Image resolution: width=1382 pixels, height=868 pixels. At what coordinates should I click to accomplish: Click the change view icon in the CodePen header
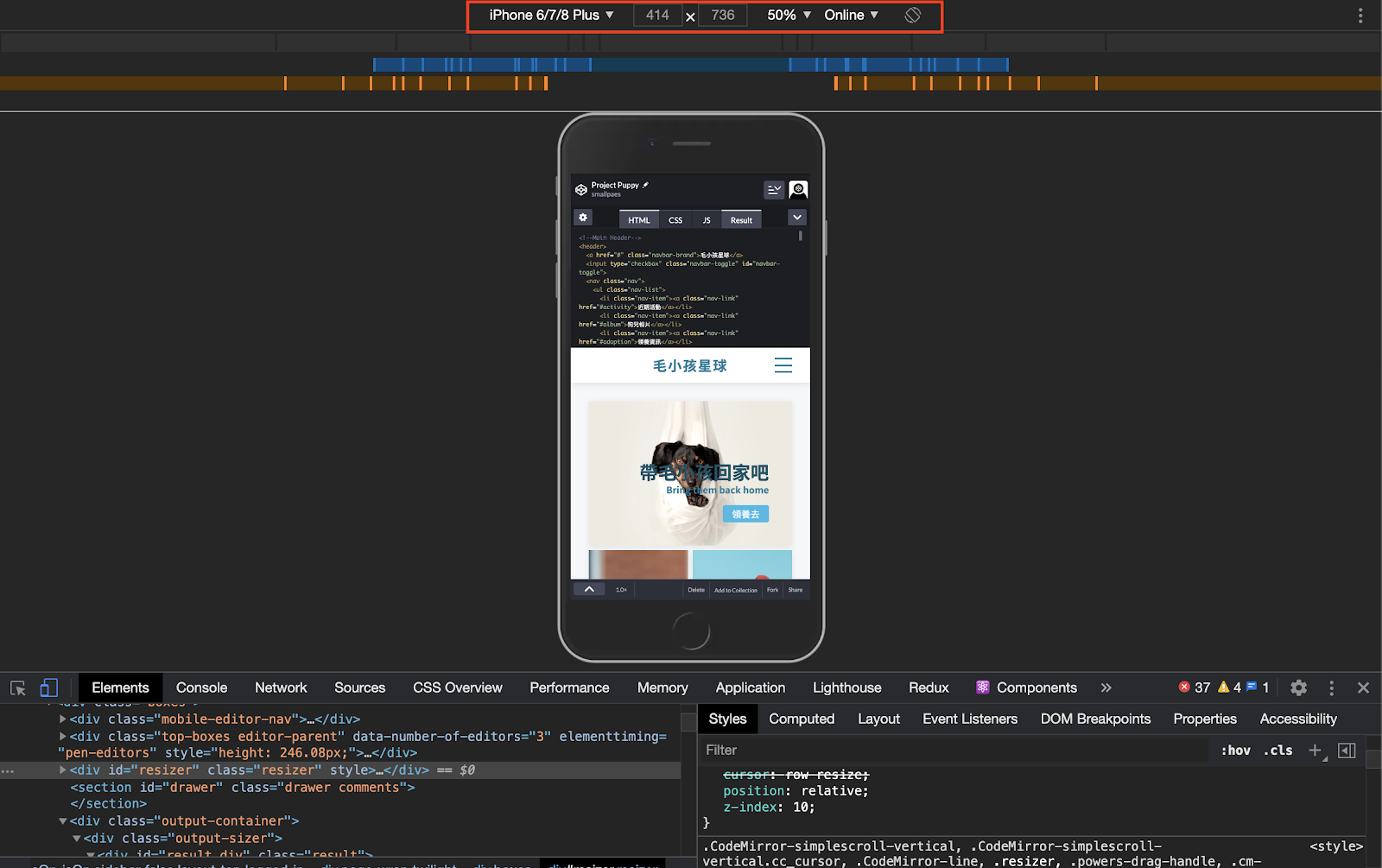coord(774,189)
